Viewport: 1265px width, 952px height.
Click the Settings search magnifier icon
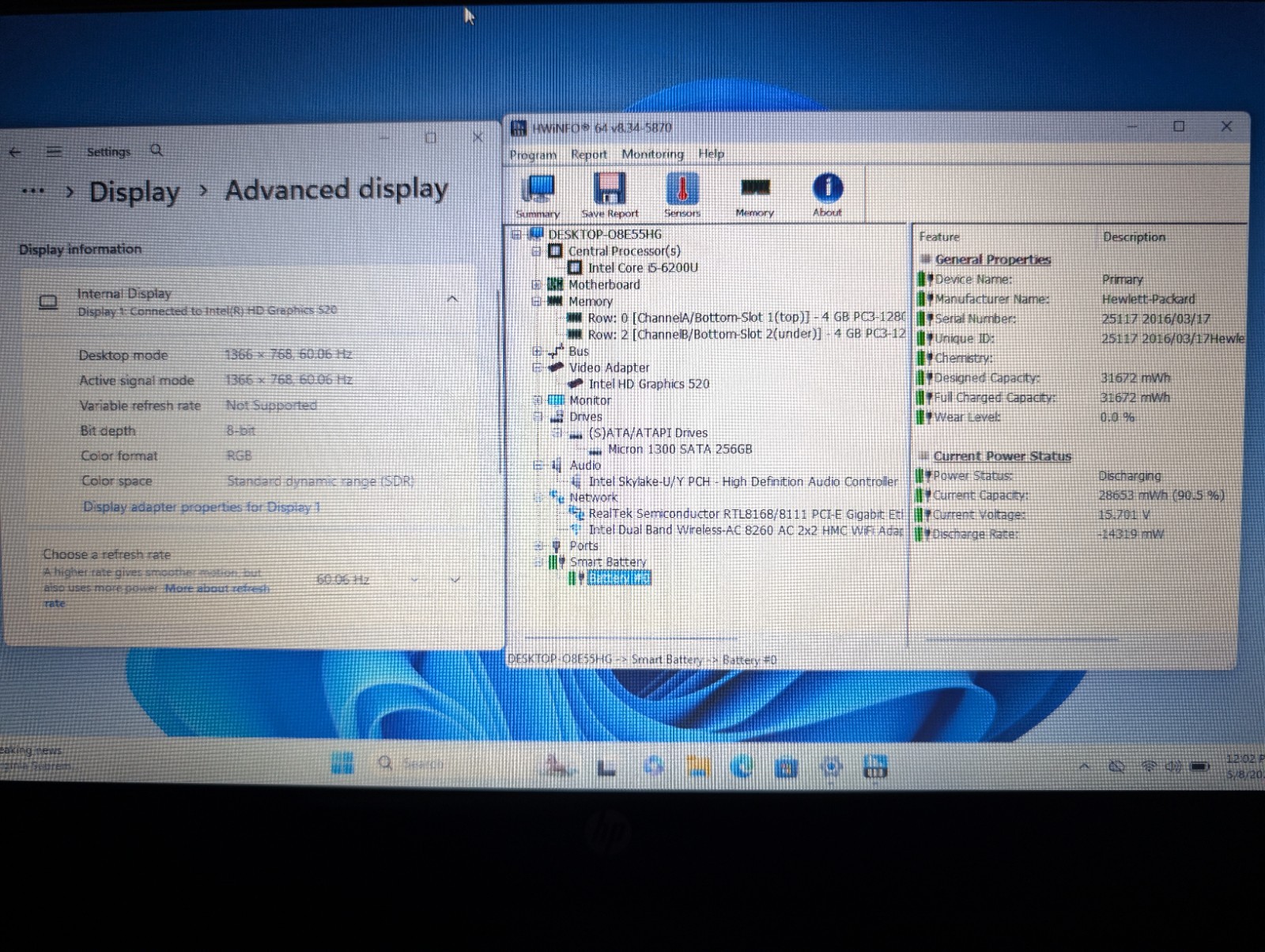pyautogui.click(x=157, y=150)
